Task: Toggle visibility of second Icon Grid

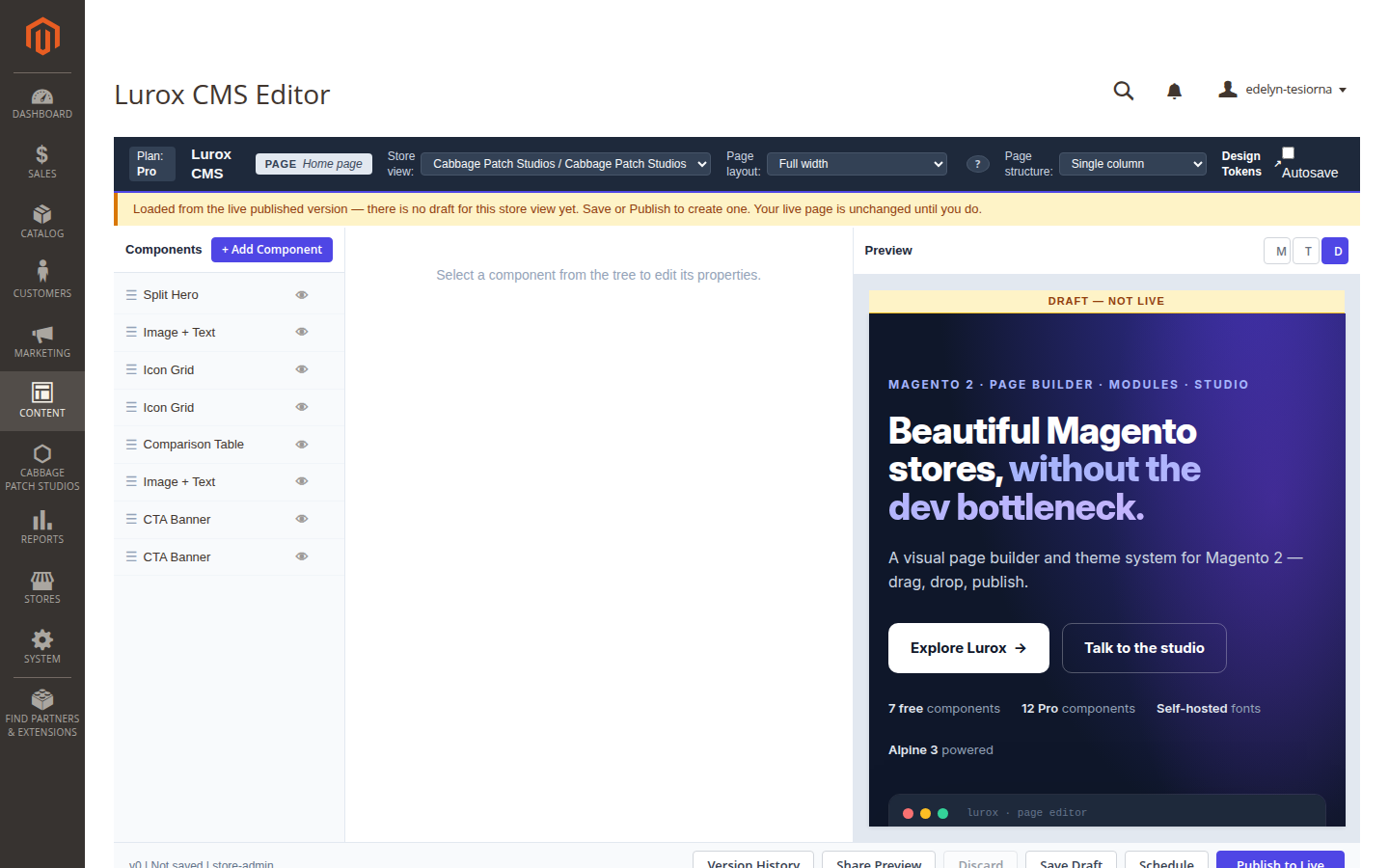Action: tap(302, 407)
